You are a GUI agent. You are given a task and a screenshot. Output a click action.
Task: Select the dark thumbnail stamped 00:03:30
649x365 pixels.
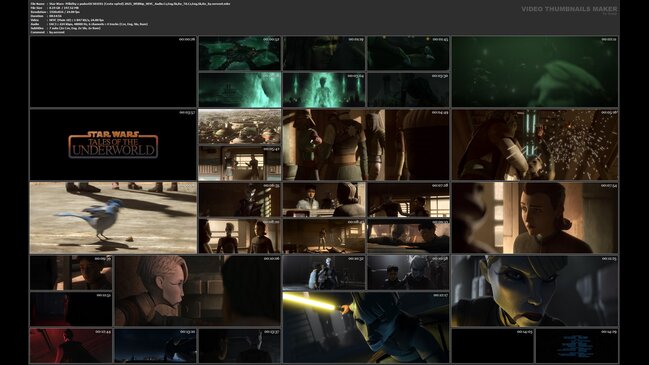click(x=409, y=90)
